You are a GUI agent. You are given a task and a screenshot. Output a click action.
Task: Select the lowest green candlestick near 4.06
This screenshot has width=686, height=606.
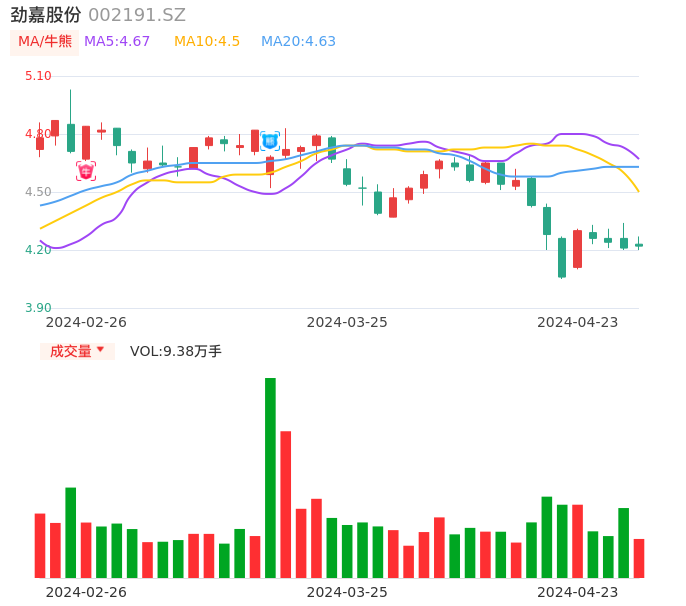pyautogui.click(x=562, y=257)
